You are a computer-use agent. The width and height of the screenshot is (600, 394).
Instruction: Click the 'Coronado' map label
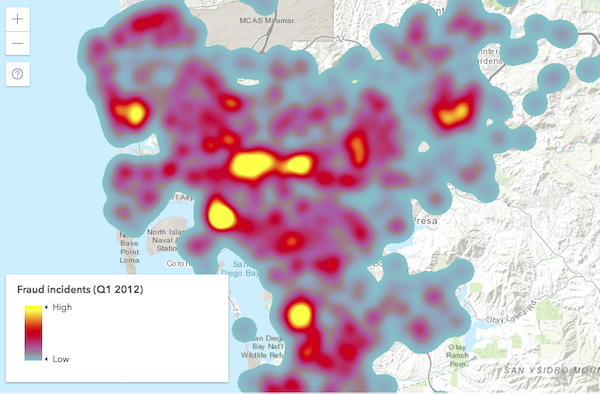click(179, 264)
